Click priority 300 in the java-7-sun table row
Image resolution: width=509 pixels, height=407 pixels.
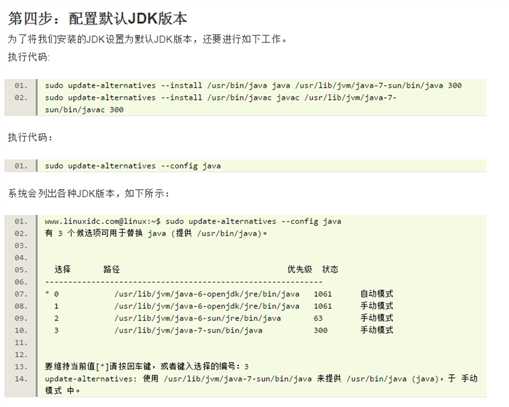320,330
